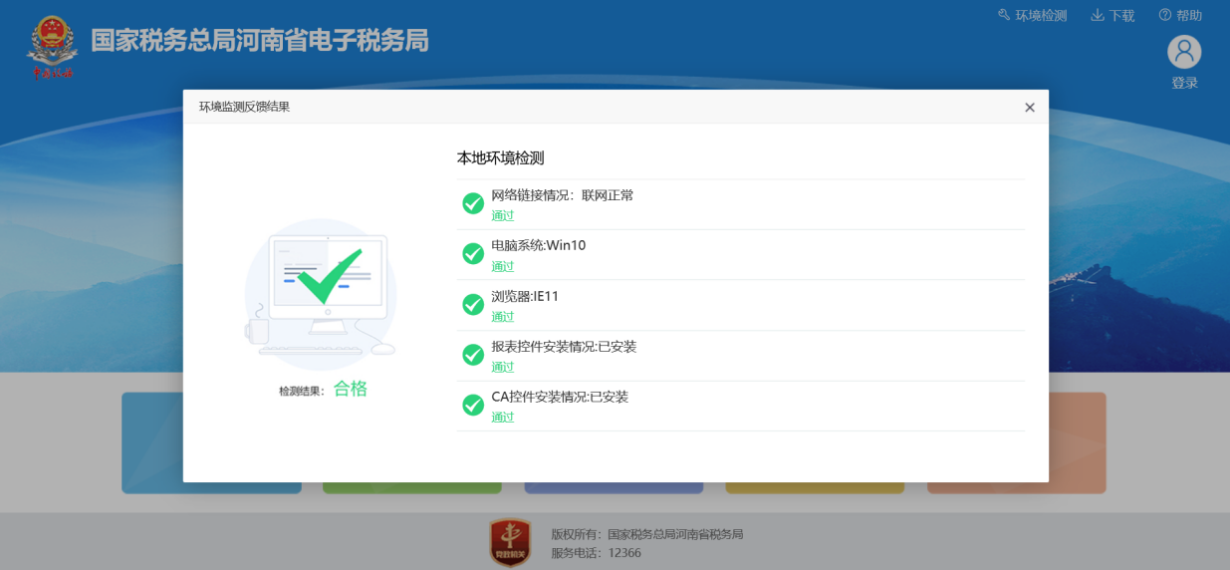Viewport: 1230px width, 570px height.
Task: Click green check icon beside 报表控件安装情况
Action: pyautogui.click(x=473, y=355)
